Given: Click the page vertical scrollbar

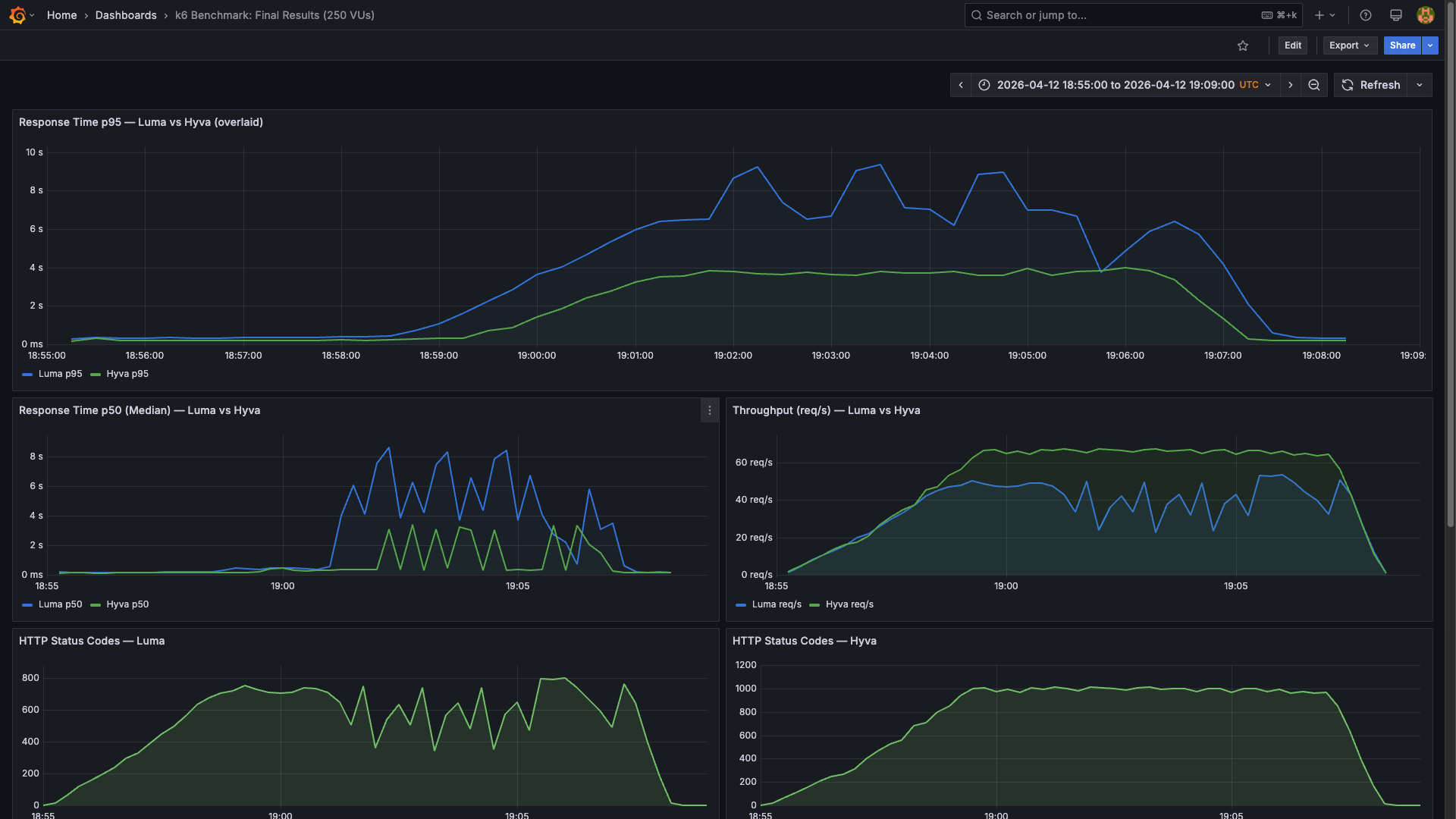Looking at the screenshot, I should pos(1451,265).
